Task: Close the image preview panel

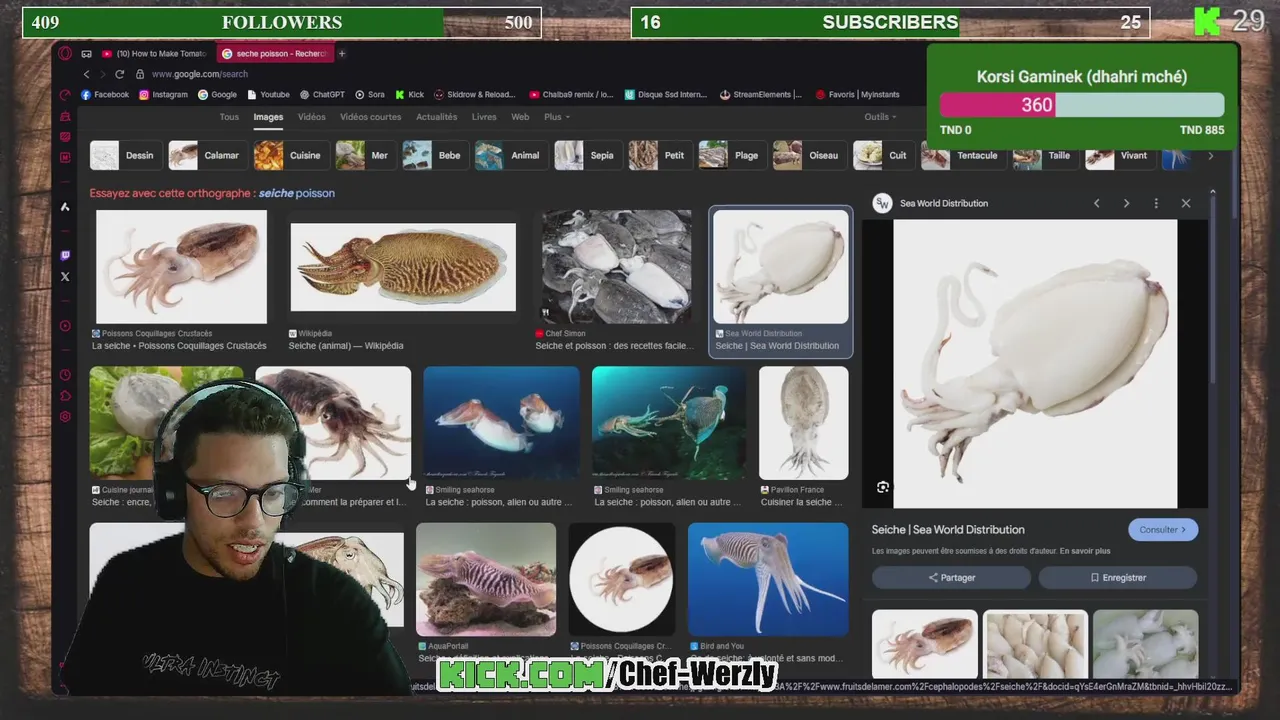Action: [x=1186, y=203]
